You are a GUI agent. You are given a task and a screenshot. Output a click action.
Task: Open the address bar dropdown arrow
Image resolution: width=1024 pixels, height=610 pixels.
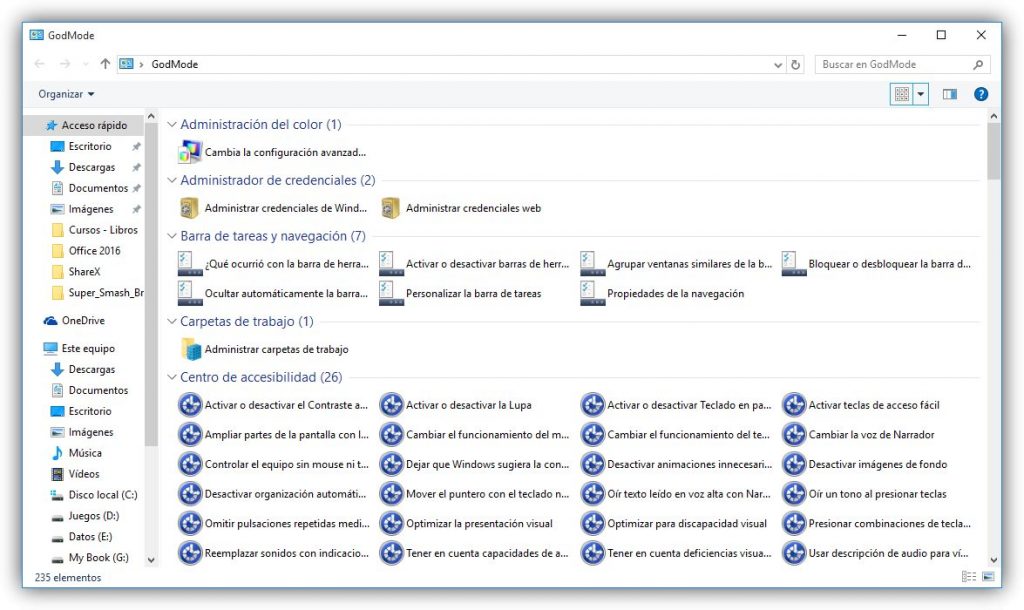click(x=778, y=64)
